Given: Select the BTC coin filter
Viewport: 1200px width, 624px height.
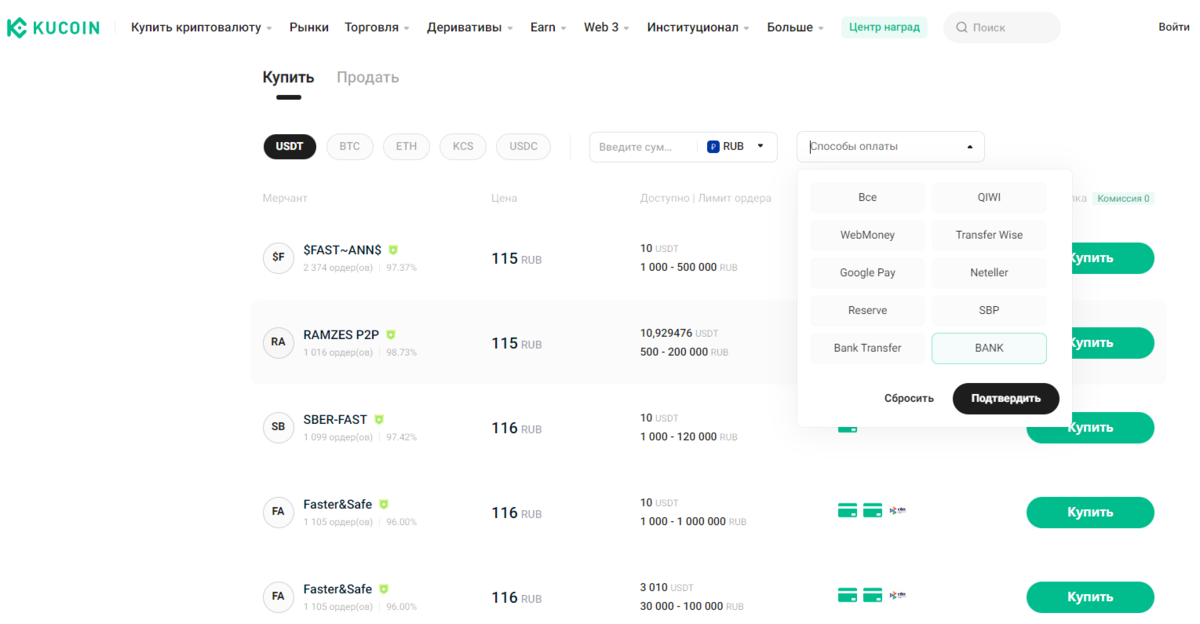Looking at the screenshot, I should 349,146.
